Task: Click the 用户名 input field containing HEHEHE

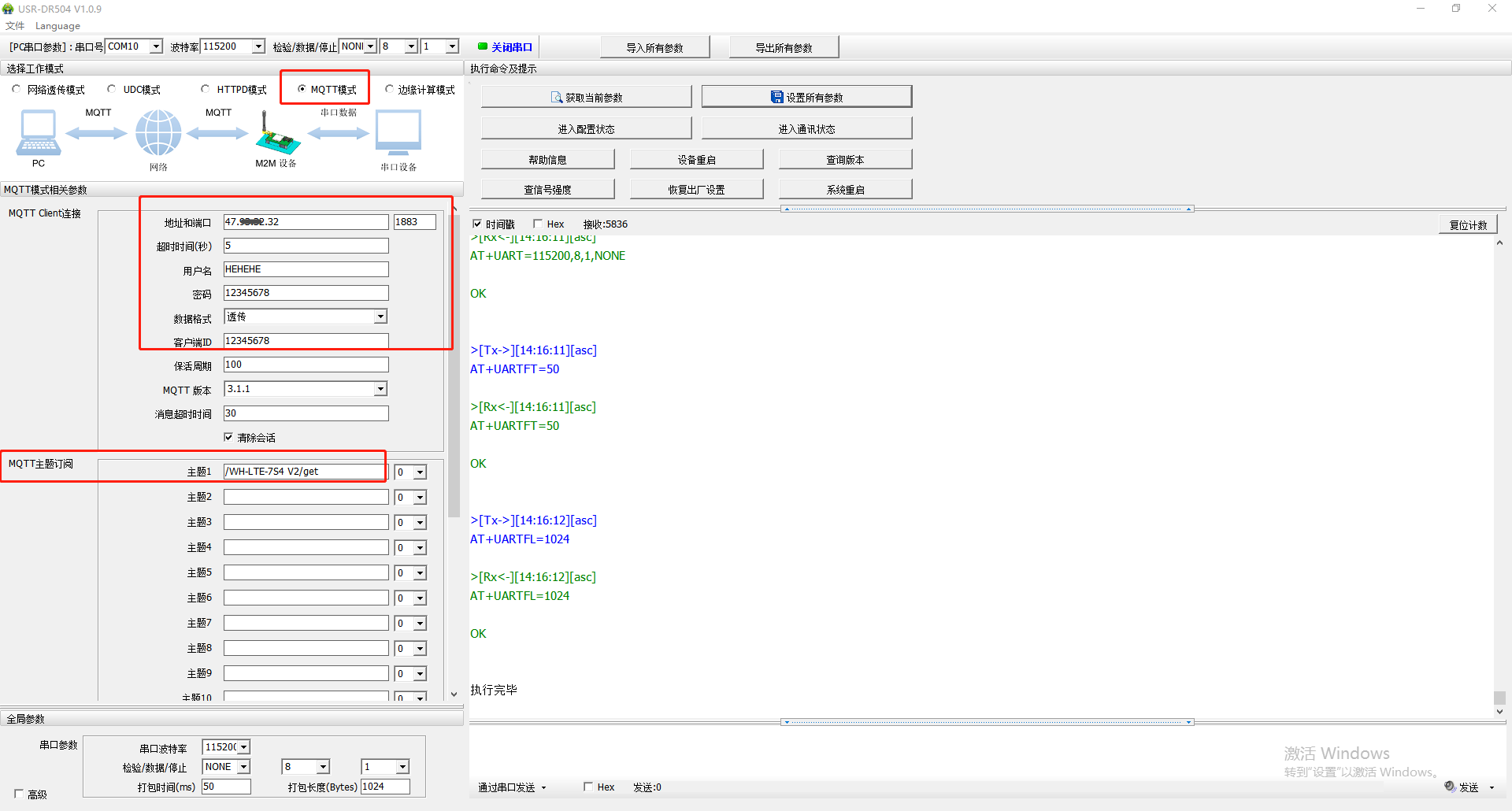Action: point(306,269)
